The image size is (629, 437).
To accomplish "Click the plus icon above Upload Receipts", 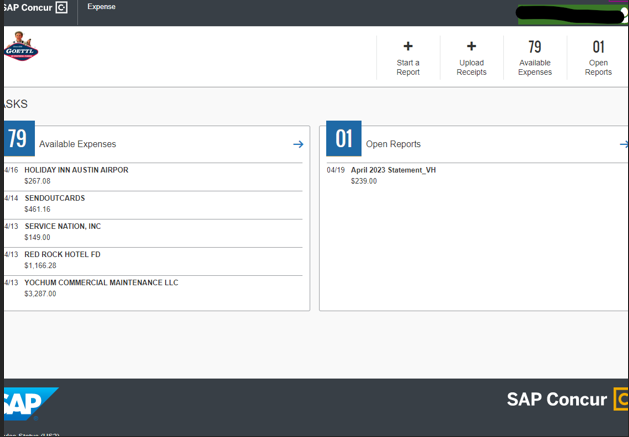I will [471, 46].
